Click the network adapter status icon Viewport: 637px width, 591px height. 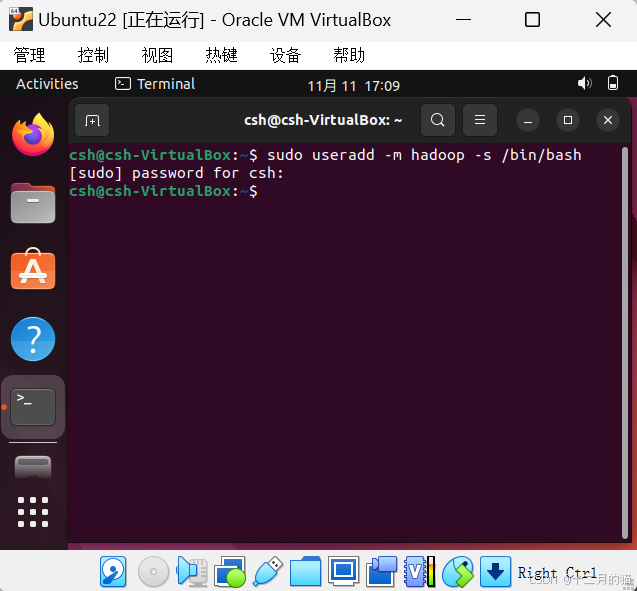(x=230, y=572)
